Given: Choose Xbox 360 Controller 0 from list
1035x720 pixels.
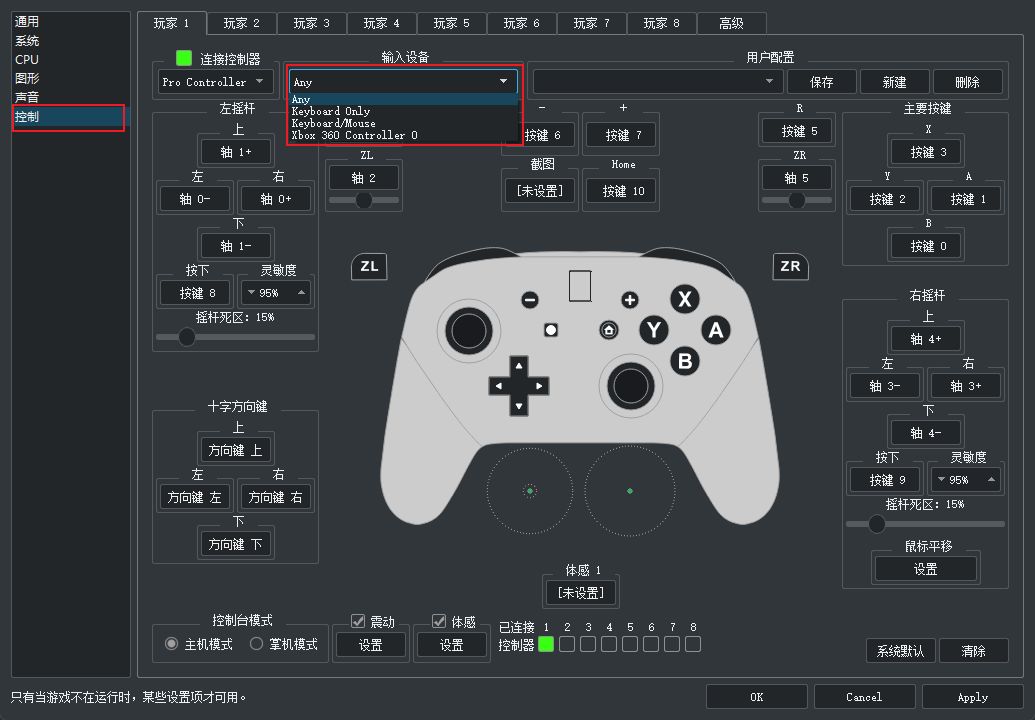Looking at the screenshot, I should coord(354,135).
